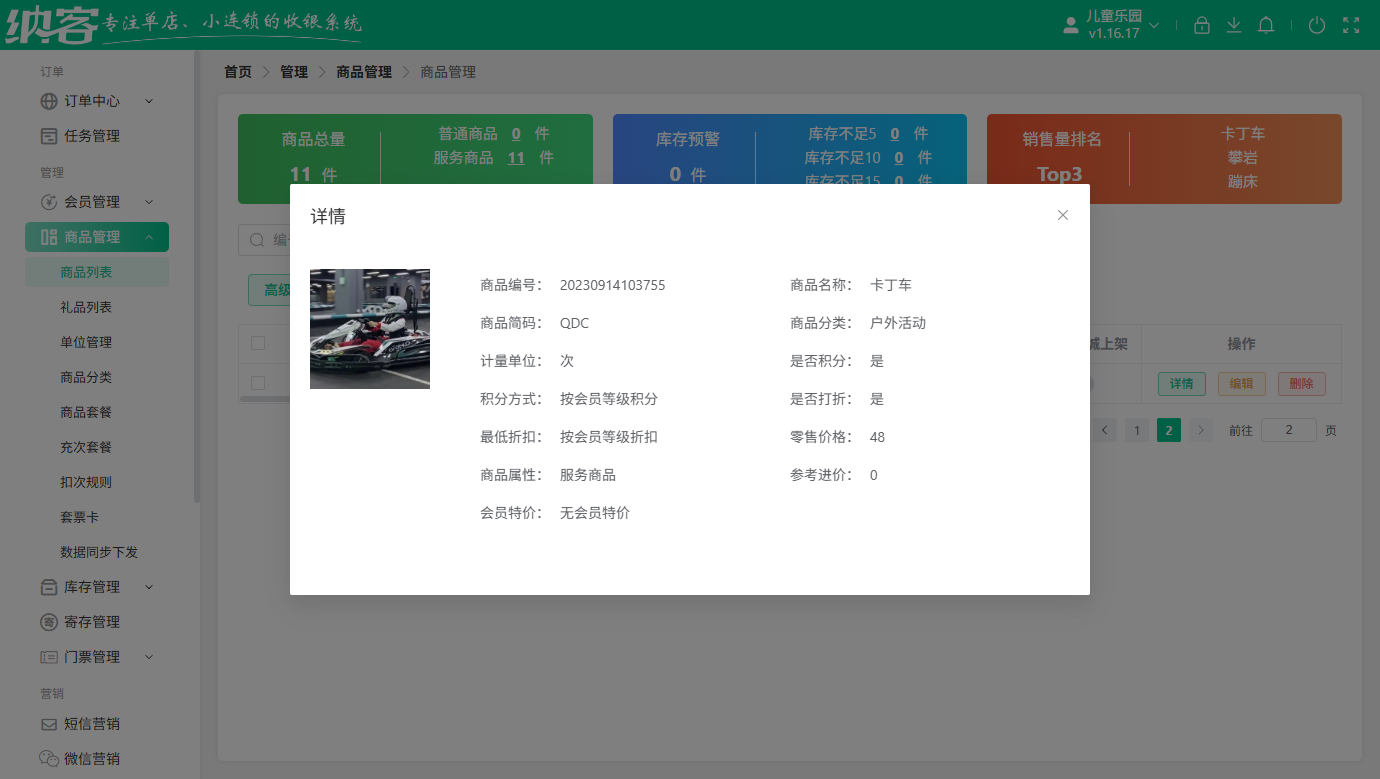Click the power/logout icon
This screenshot has width=1380, height=779.
1317,25
